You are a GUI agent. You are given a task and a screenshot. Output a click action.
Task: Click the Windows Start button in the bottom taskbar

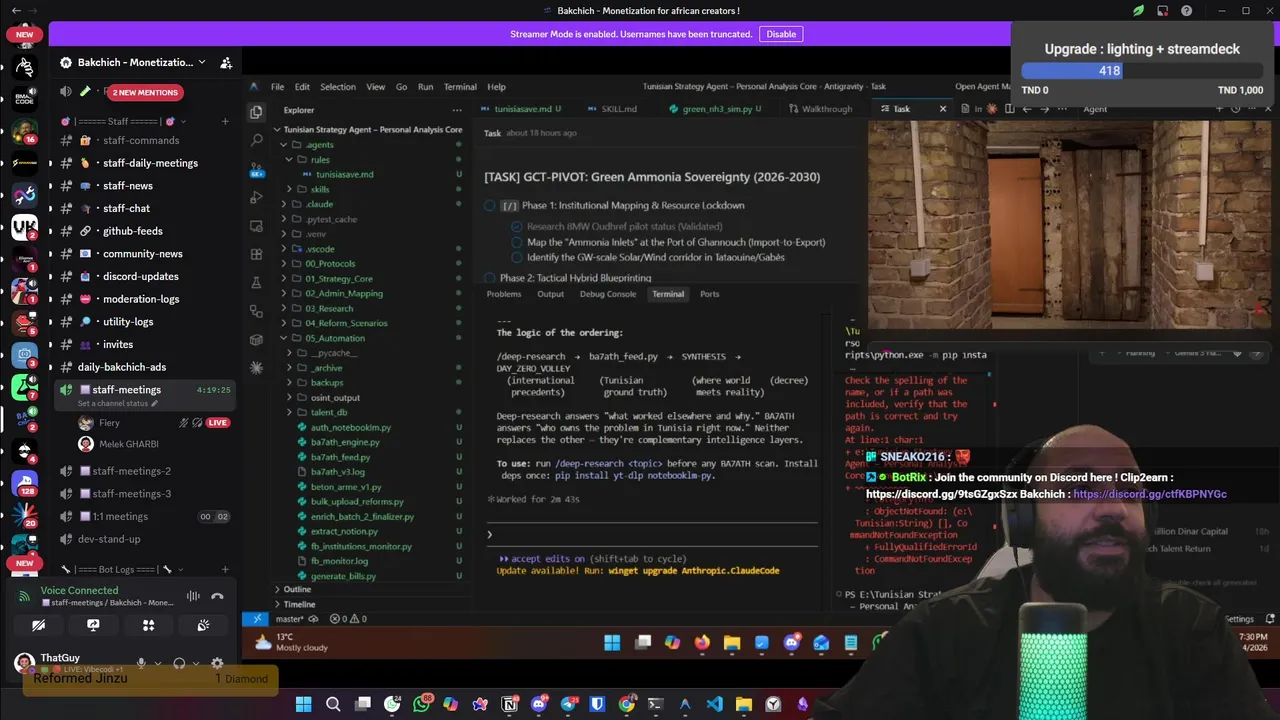point(303,704)
